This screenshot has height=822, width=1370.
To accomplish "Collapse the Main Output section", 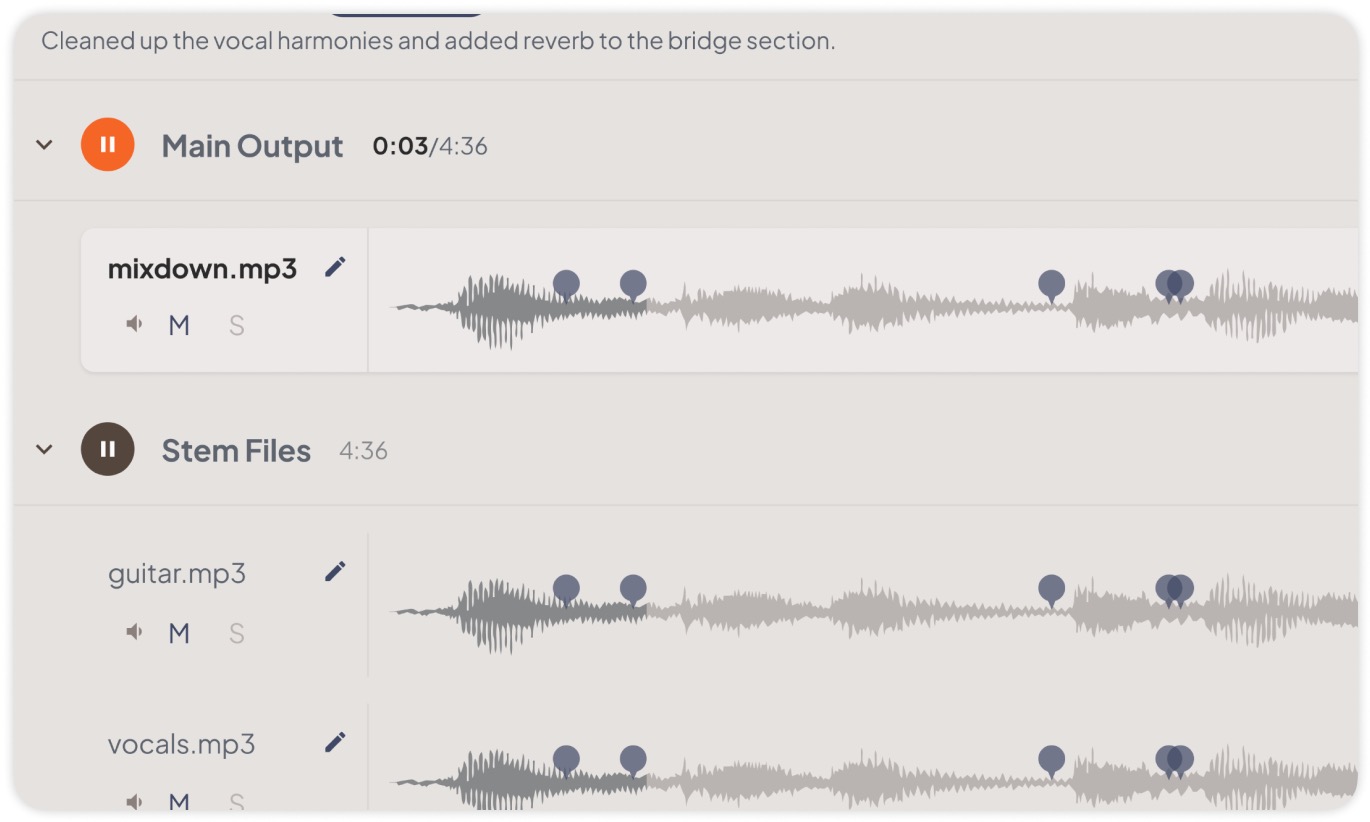I will tap(44, 145).
